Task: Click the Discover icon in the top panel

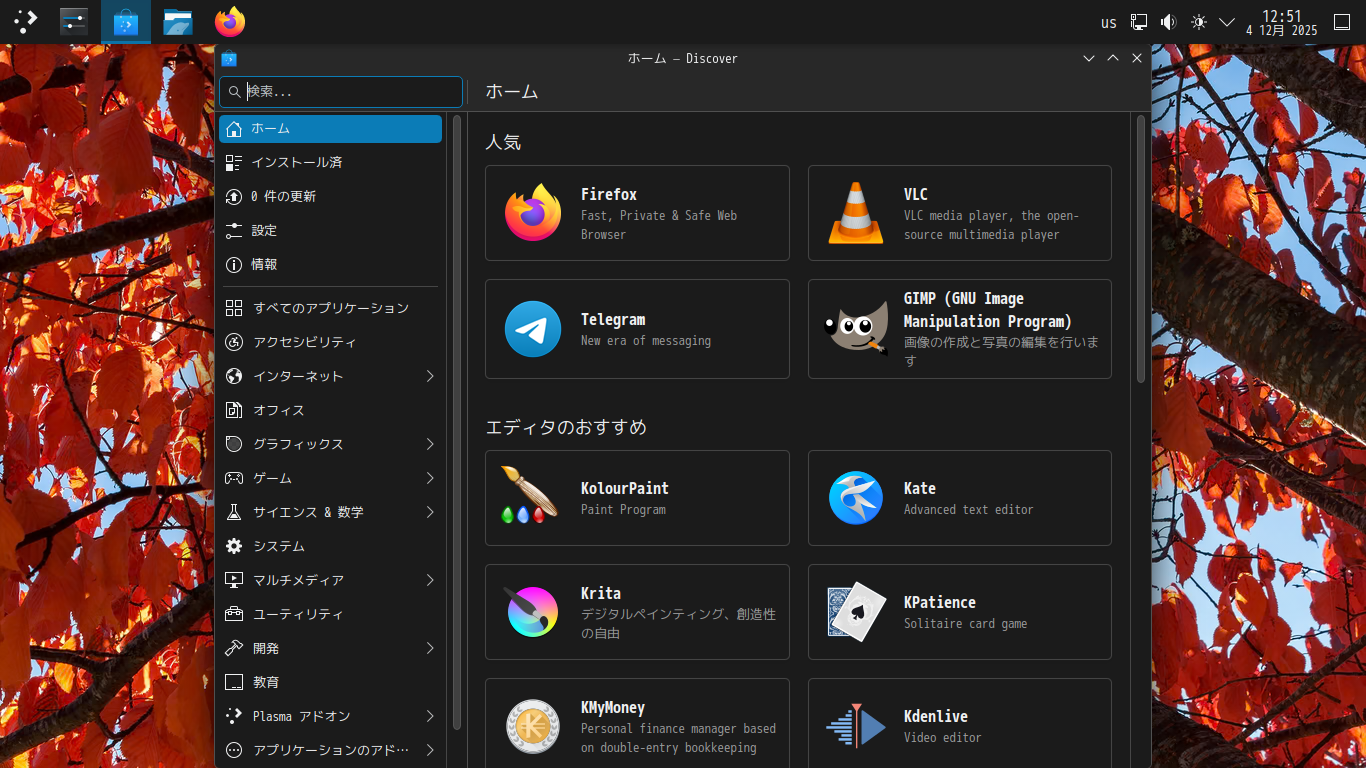Action: [x=126, y=21]
